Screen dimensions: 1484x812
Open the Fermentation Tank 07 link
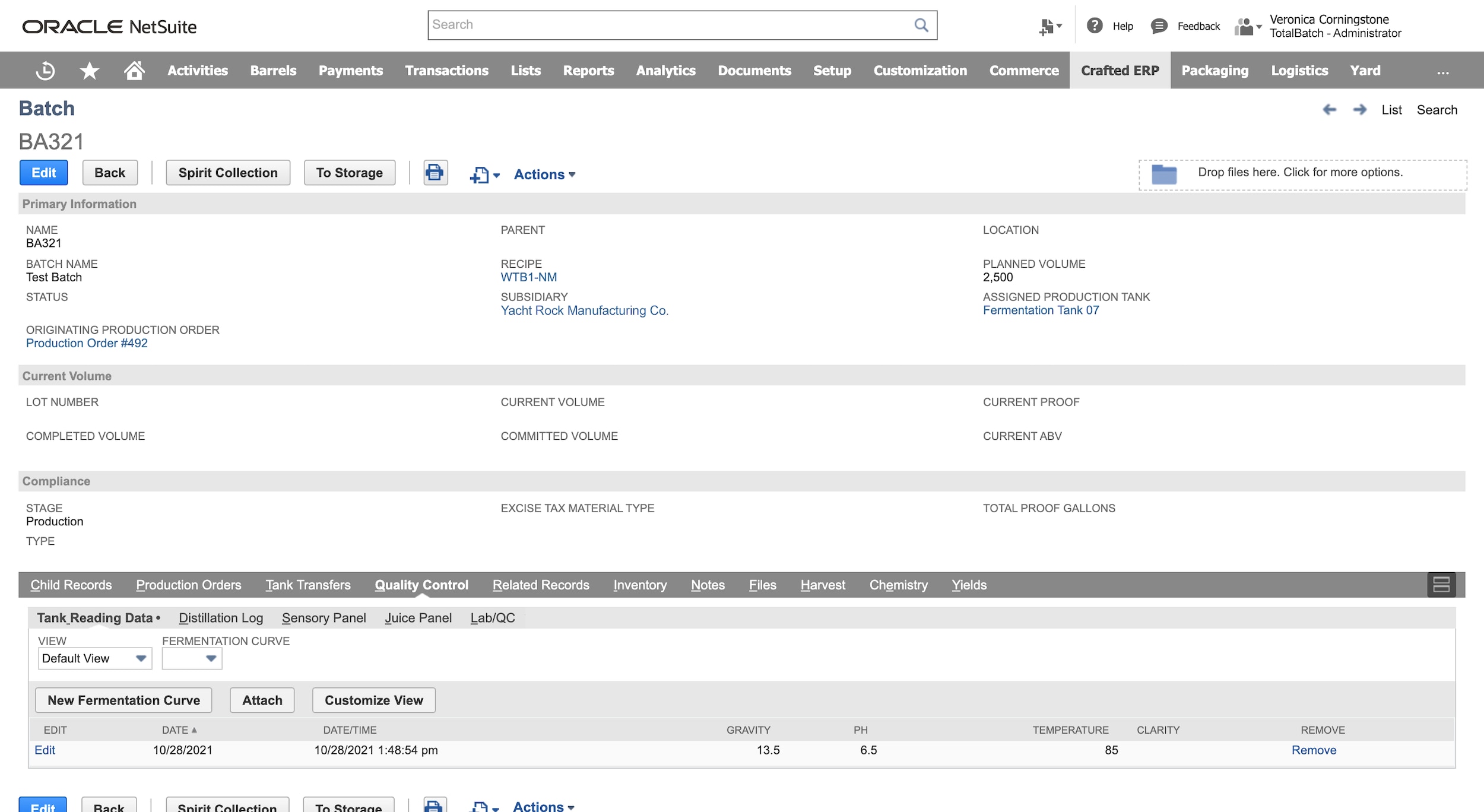(x=1041, y=310)
